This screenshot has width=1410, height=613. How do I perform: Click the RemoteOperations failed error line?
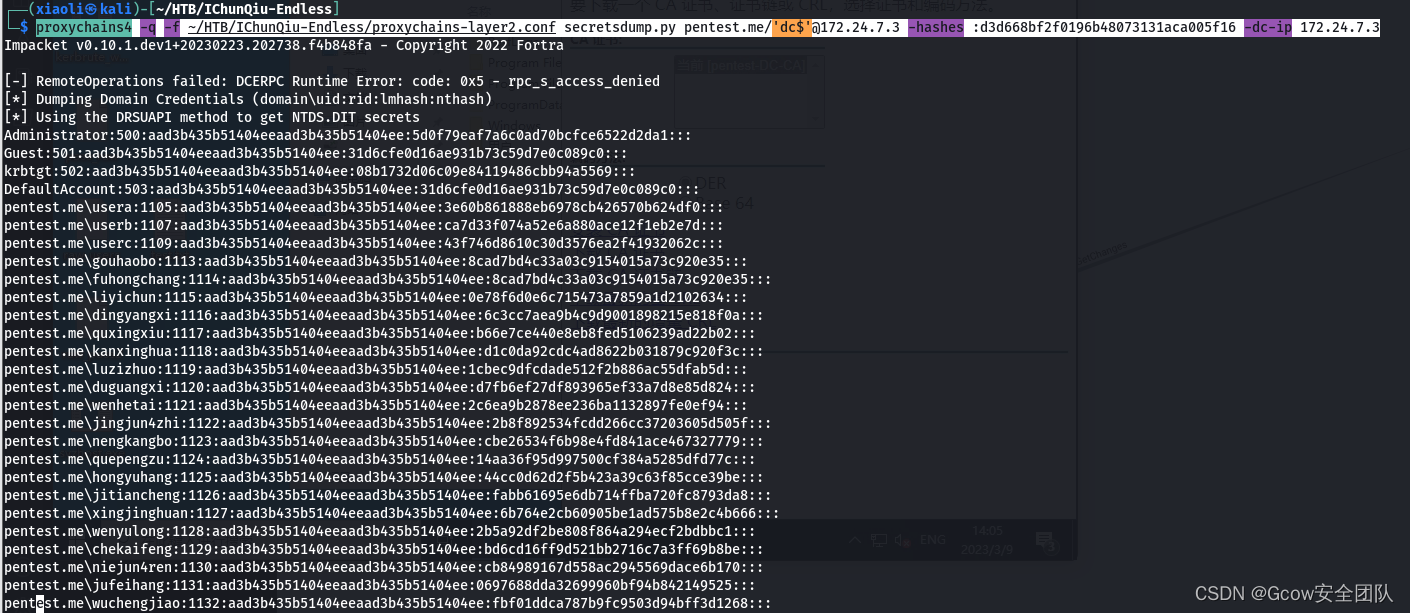tap(332, 81)
